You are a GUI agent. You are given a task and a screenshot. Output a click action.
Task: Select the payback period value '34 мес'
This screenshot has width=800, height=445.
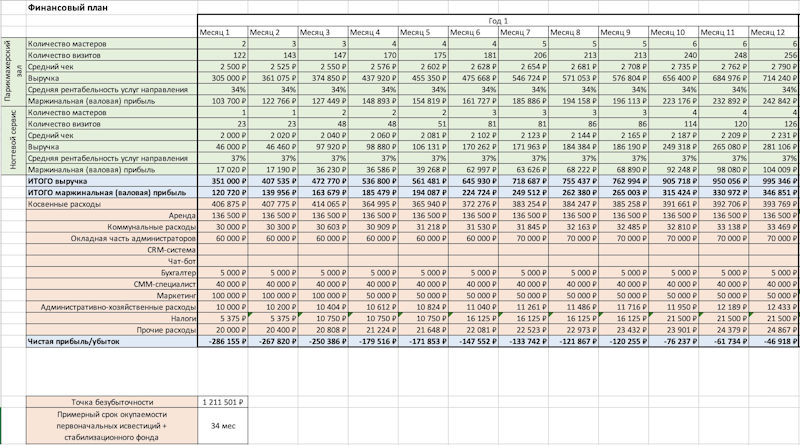(x=222, y=425)
